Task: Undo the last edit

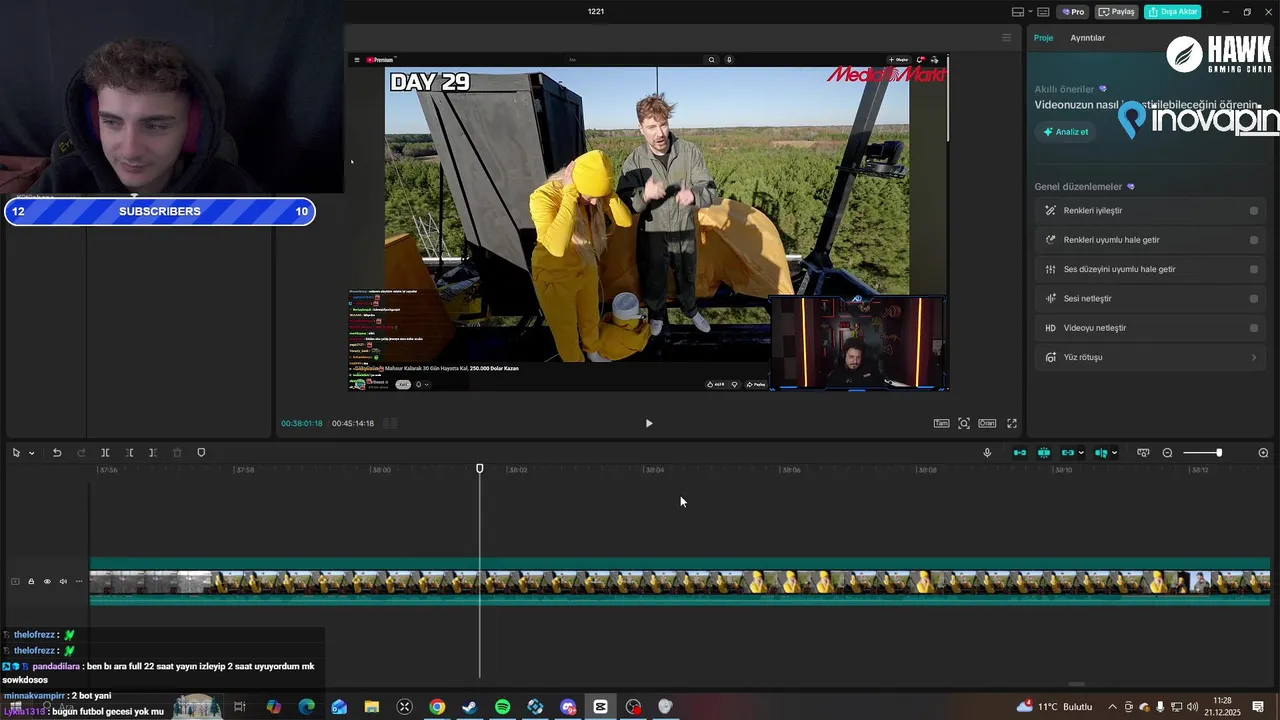Action: click(x=57, y=453)
